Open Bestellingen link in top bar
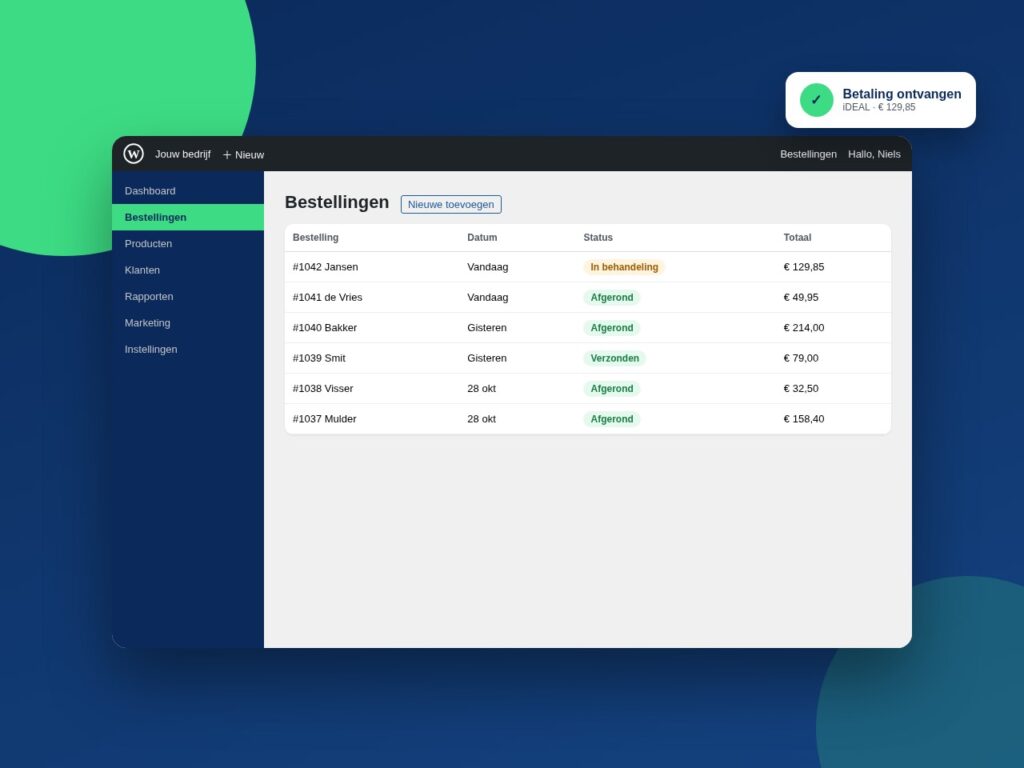 [808, 154]
